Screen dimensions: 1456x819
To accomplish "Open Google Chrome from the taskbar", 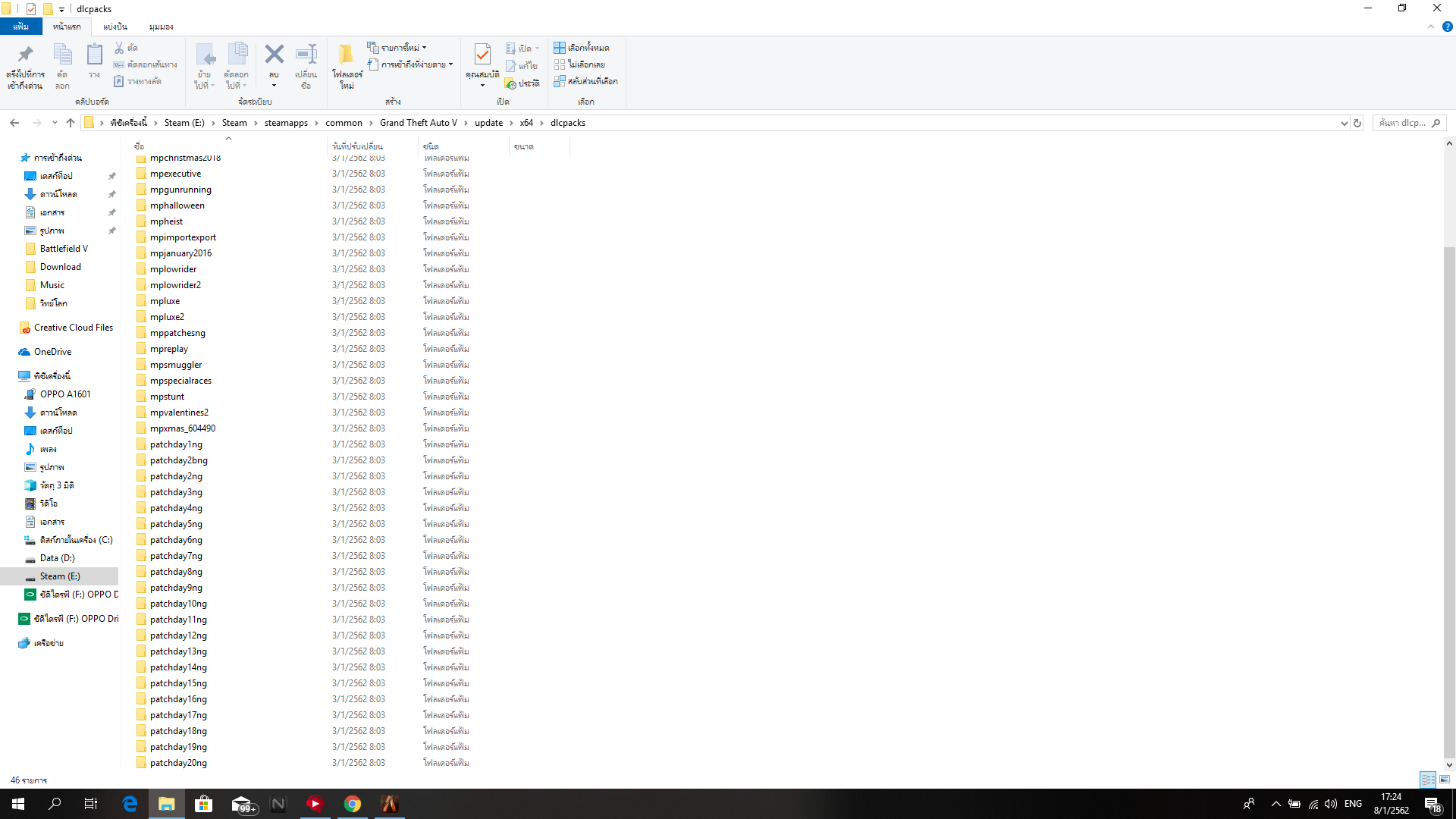I will click(x=352, y=804).
